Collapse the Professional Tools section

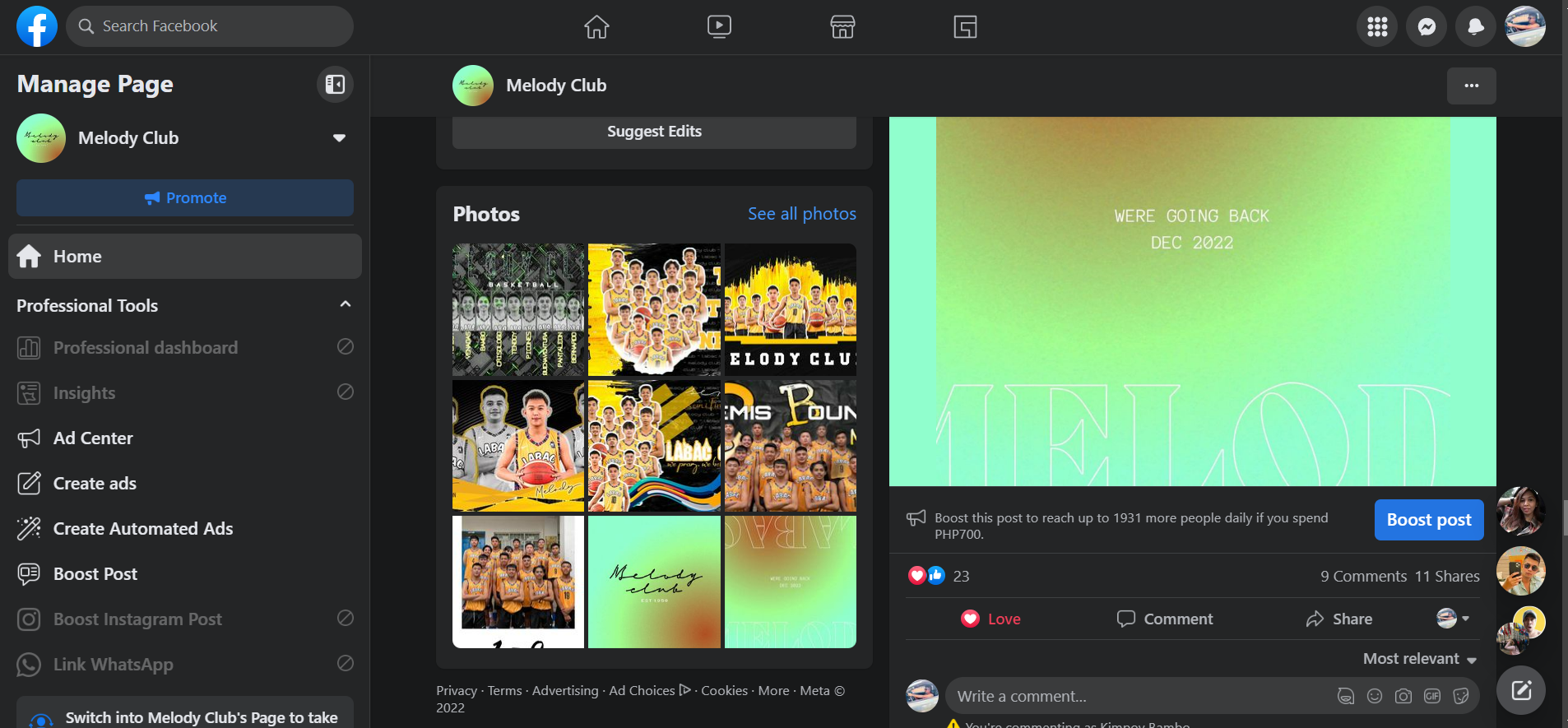(346, 305)
